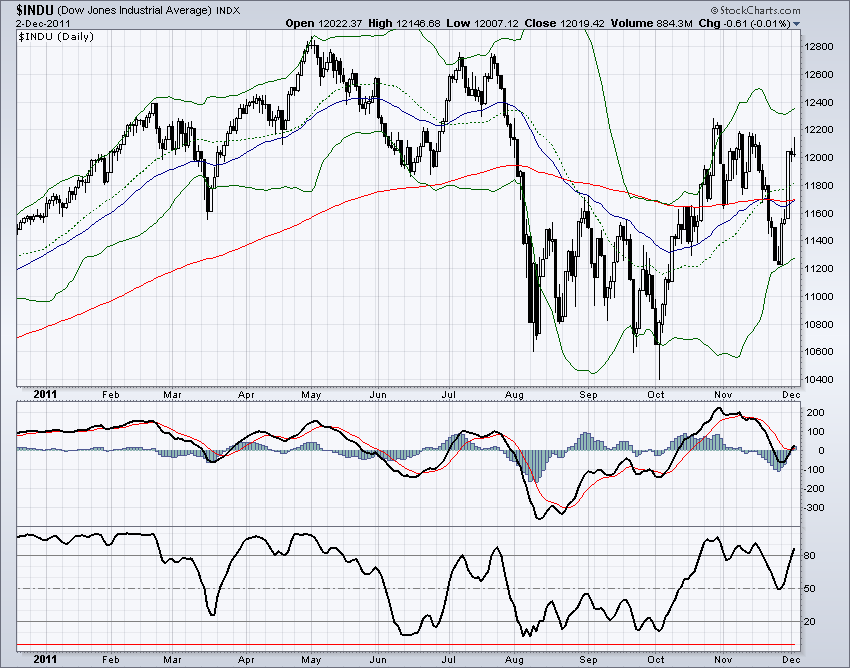The width and height of the screenshot is (850, 668).
Task: Click the 12400 price axis label
Action: point(819,102)
